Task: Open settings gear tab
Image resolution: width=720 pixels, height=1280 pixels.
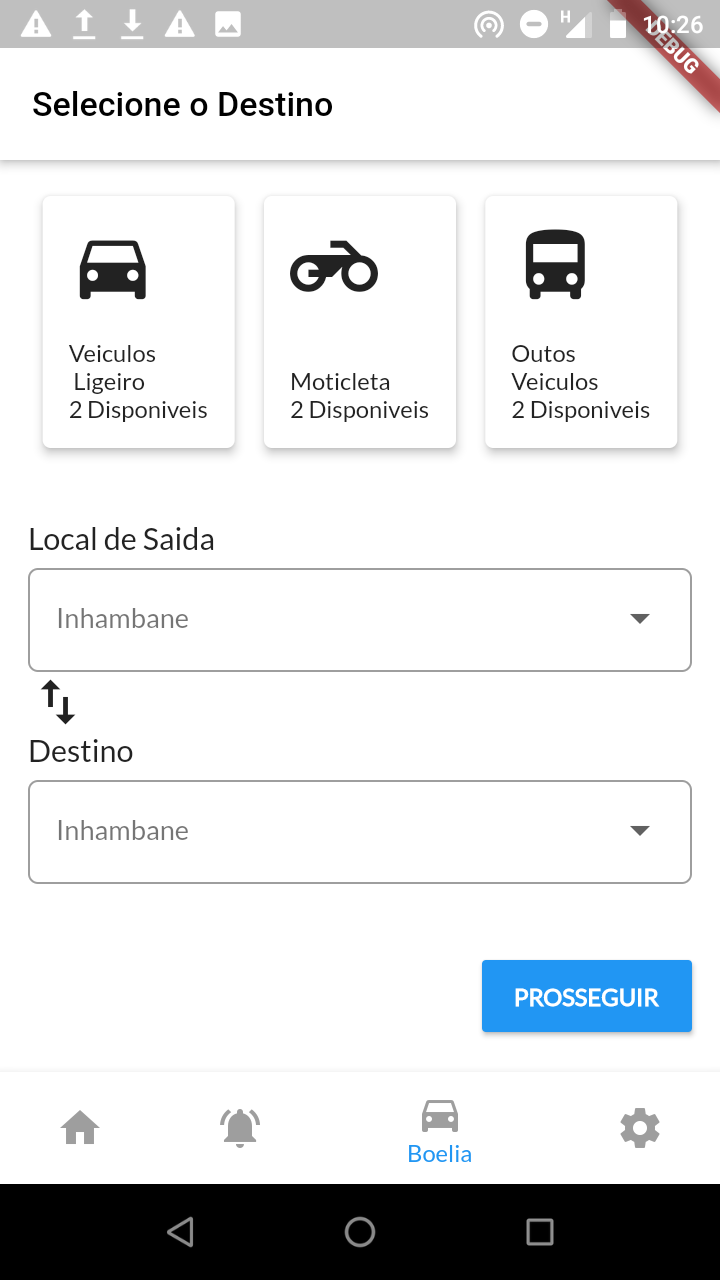Action: point(640,1129)
